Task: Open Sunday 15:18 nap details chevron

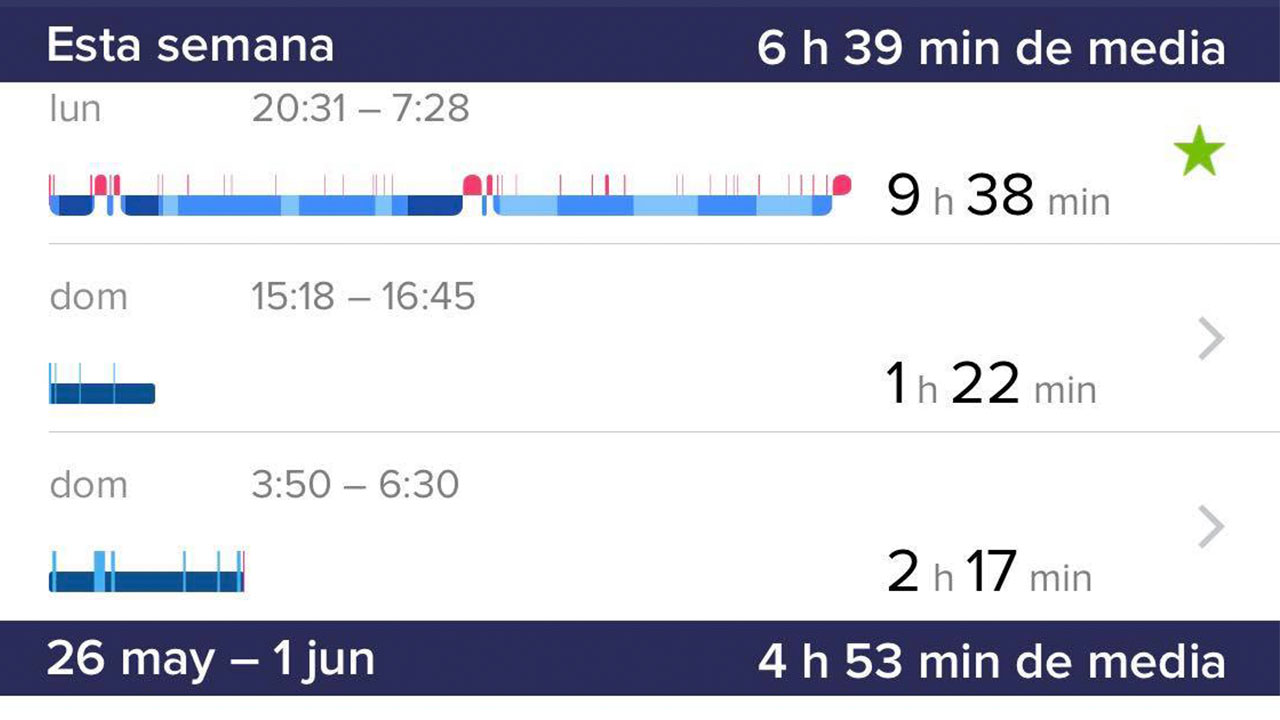Action: click(1211, 339)
